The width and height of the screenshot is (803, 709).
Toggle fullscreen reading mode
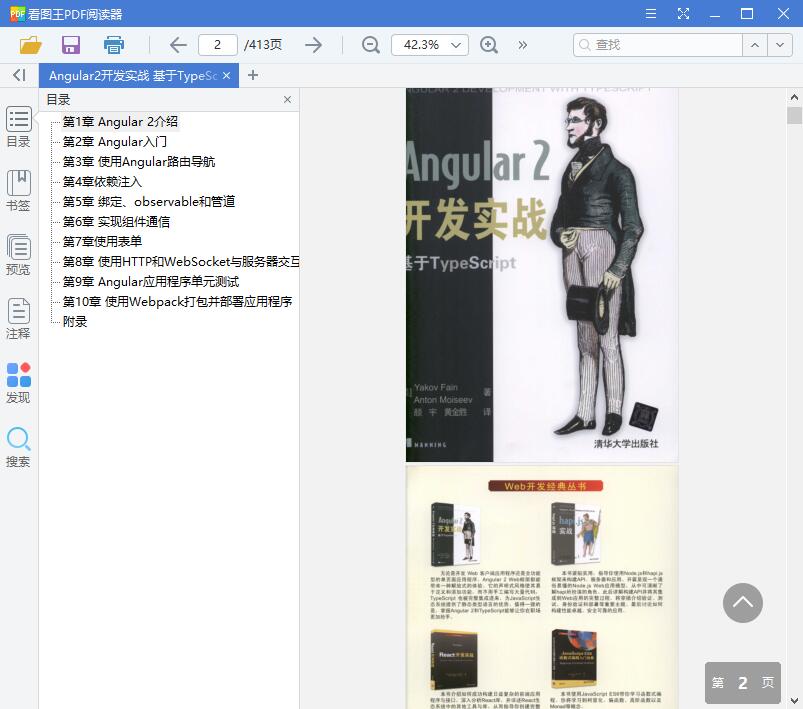pyautogui.click(x=684, y=13)
